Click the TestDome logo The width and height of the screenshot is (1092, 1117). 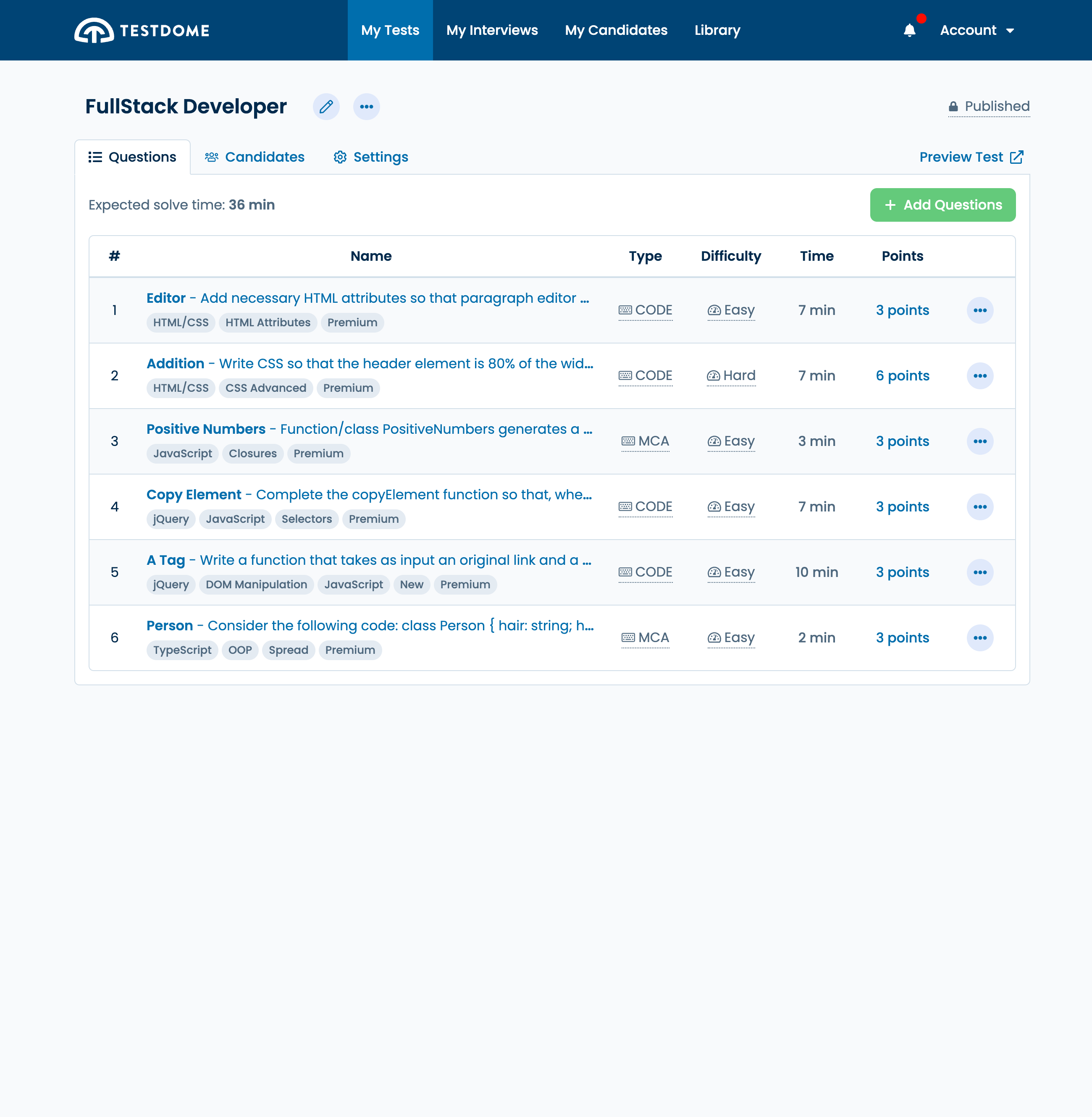pos(142,30)
